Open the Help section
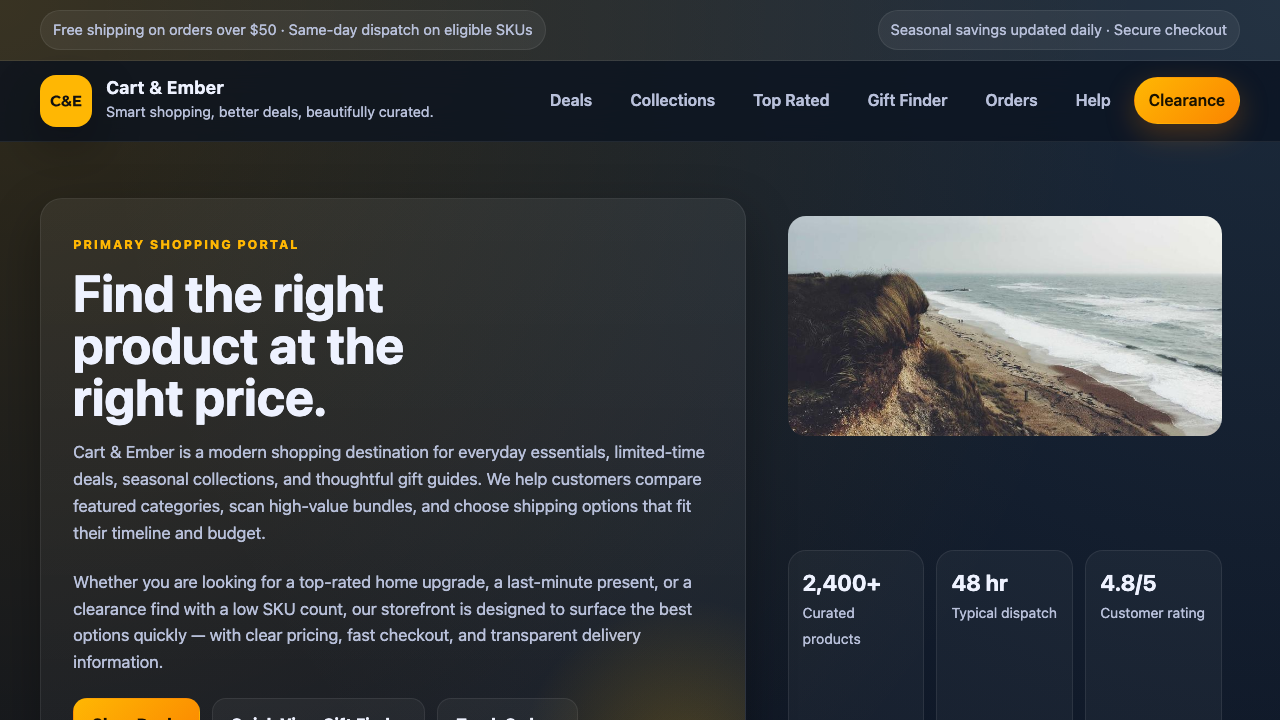The image size is (1280, 720). pos(1093,100)
